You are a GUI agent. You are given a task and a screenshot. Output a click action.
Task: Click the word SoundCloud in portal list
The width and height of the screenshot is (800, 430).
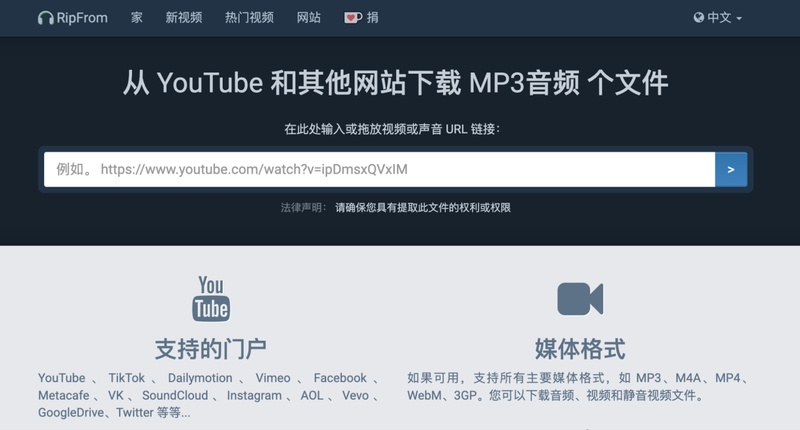[175, 395]
